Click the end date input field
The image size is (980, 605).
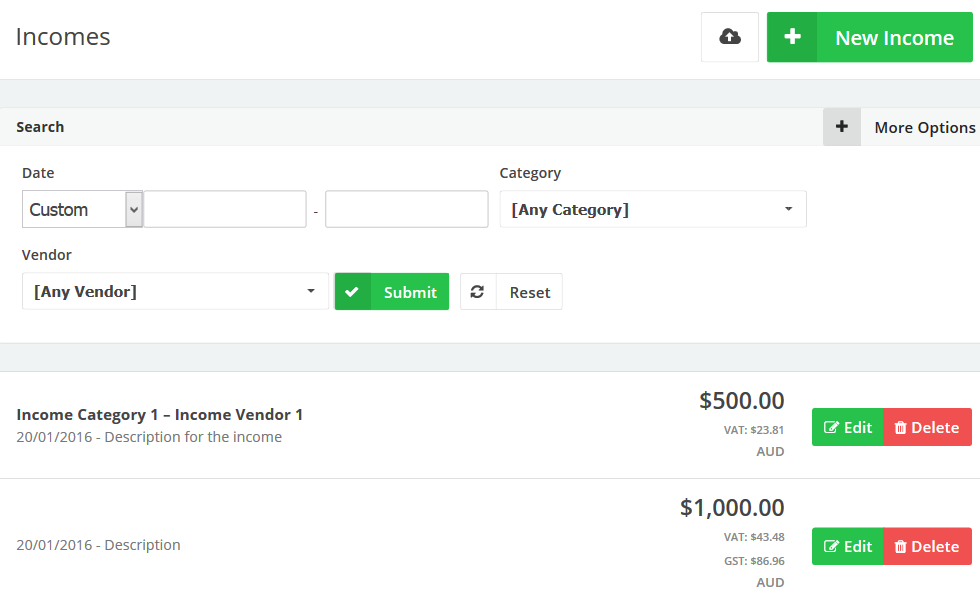tap(406, 210)
